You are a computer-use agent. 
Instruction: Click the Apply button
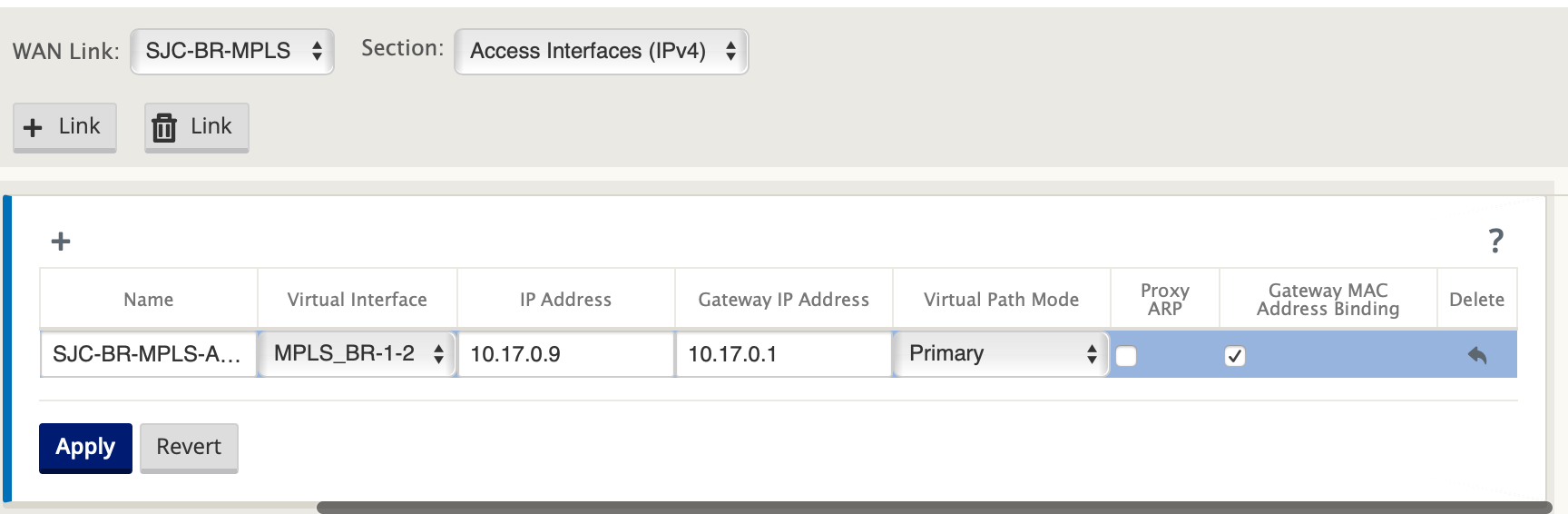coord(85,448)
